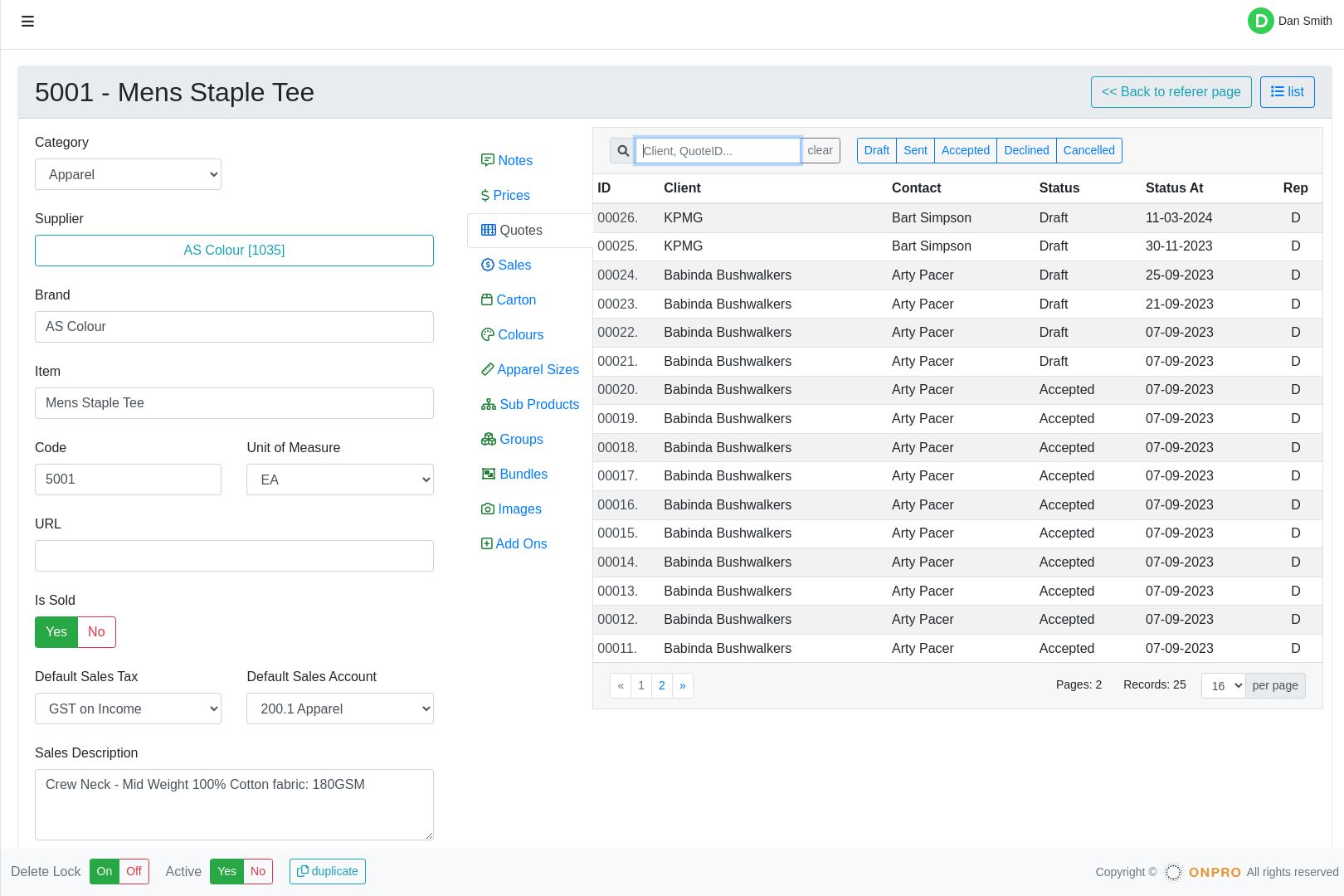Turn Delete Lock On
1344x896 pixels.
pyautogui.click(x=105, y=871)
